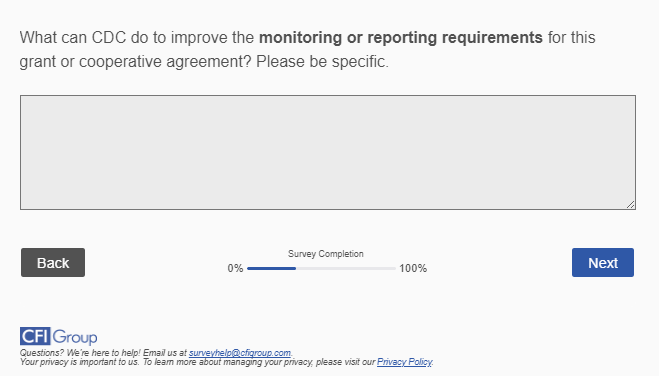Select the Survey Completion label
659x376 pixels.
pyautogui.click(x=326, y=254)
